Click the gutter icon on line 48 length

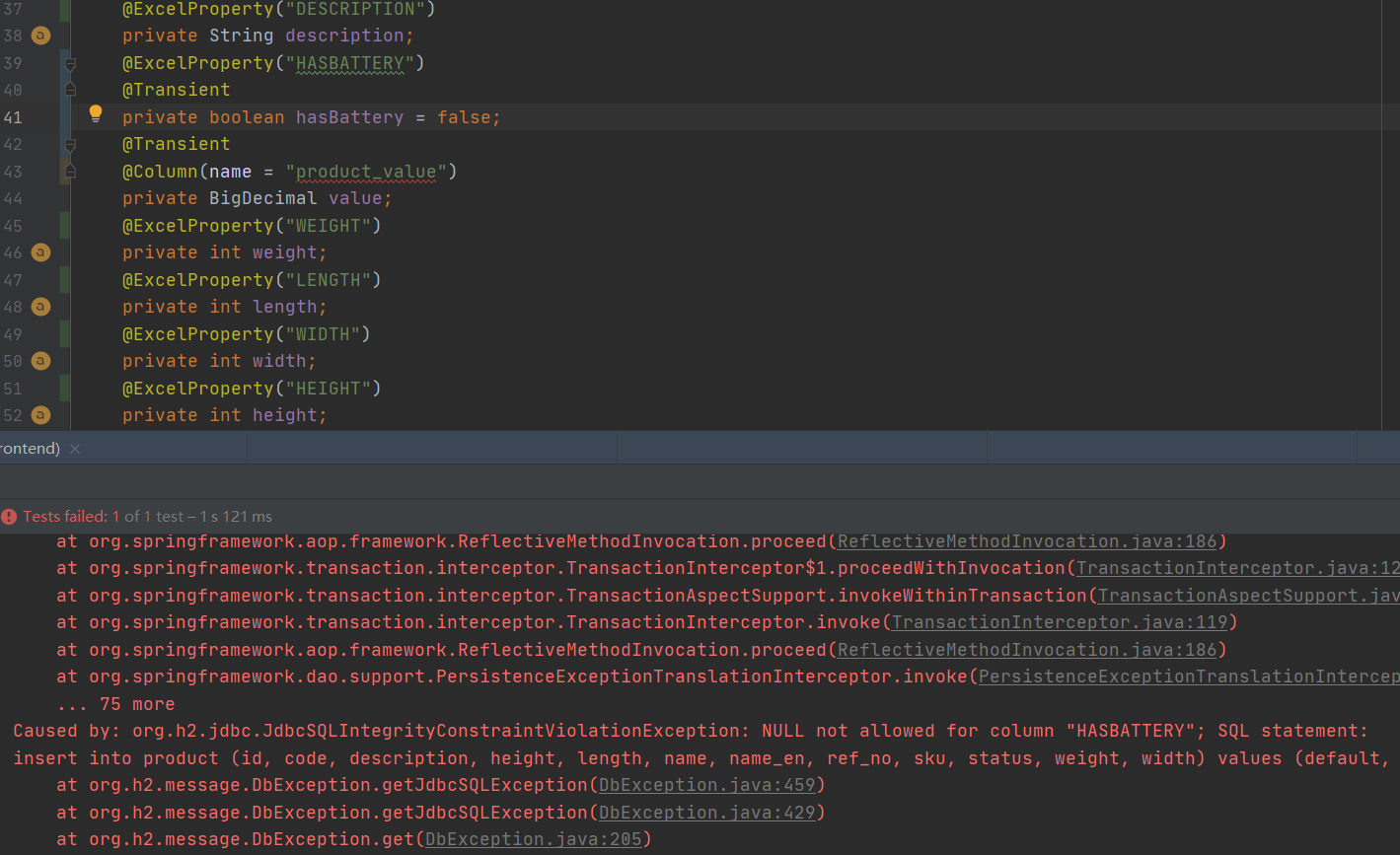tap(40, 307)
